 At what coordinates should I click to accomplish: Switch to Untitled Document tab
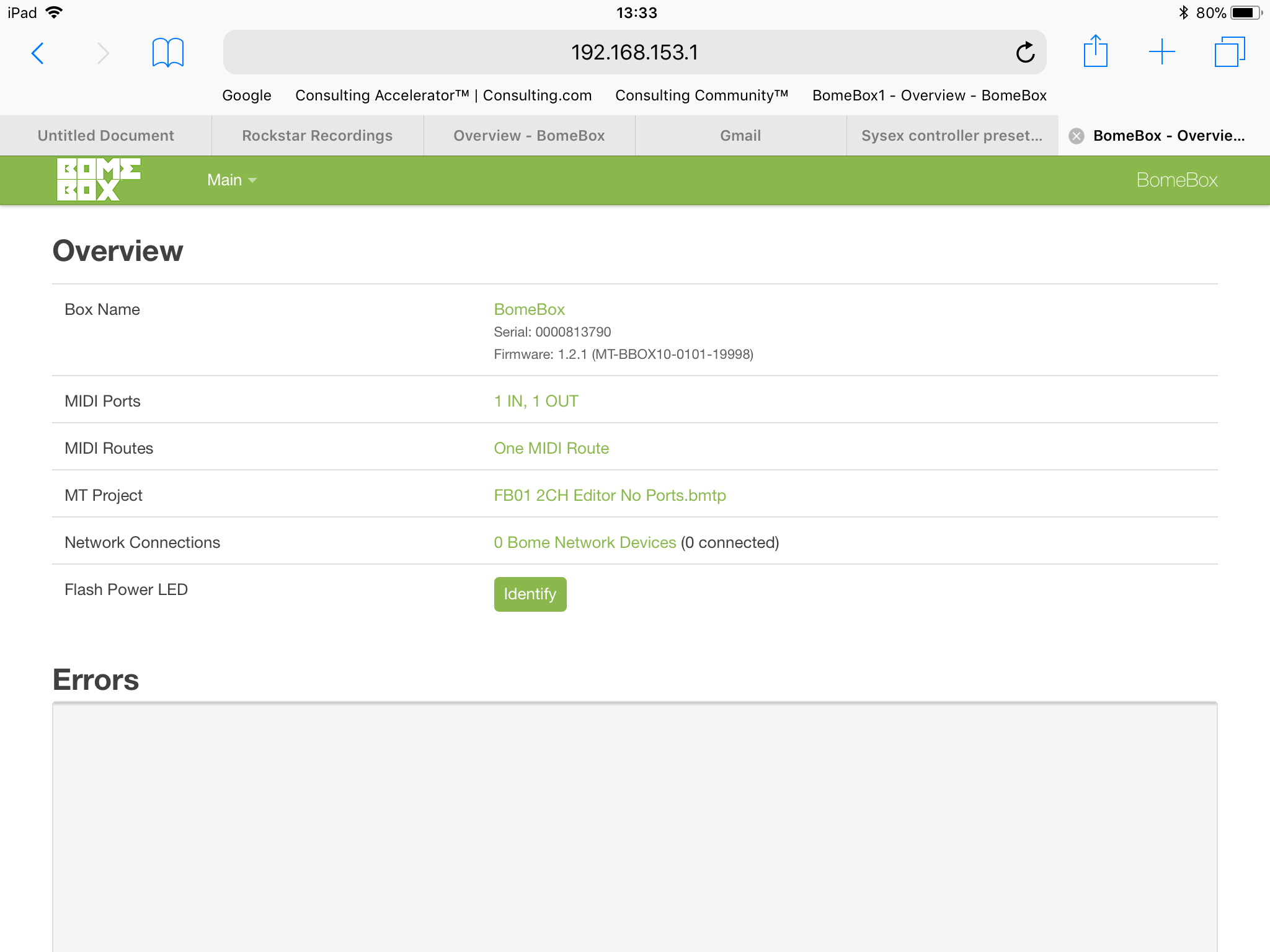[x=105, y=136]
